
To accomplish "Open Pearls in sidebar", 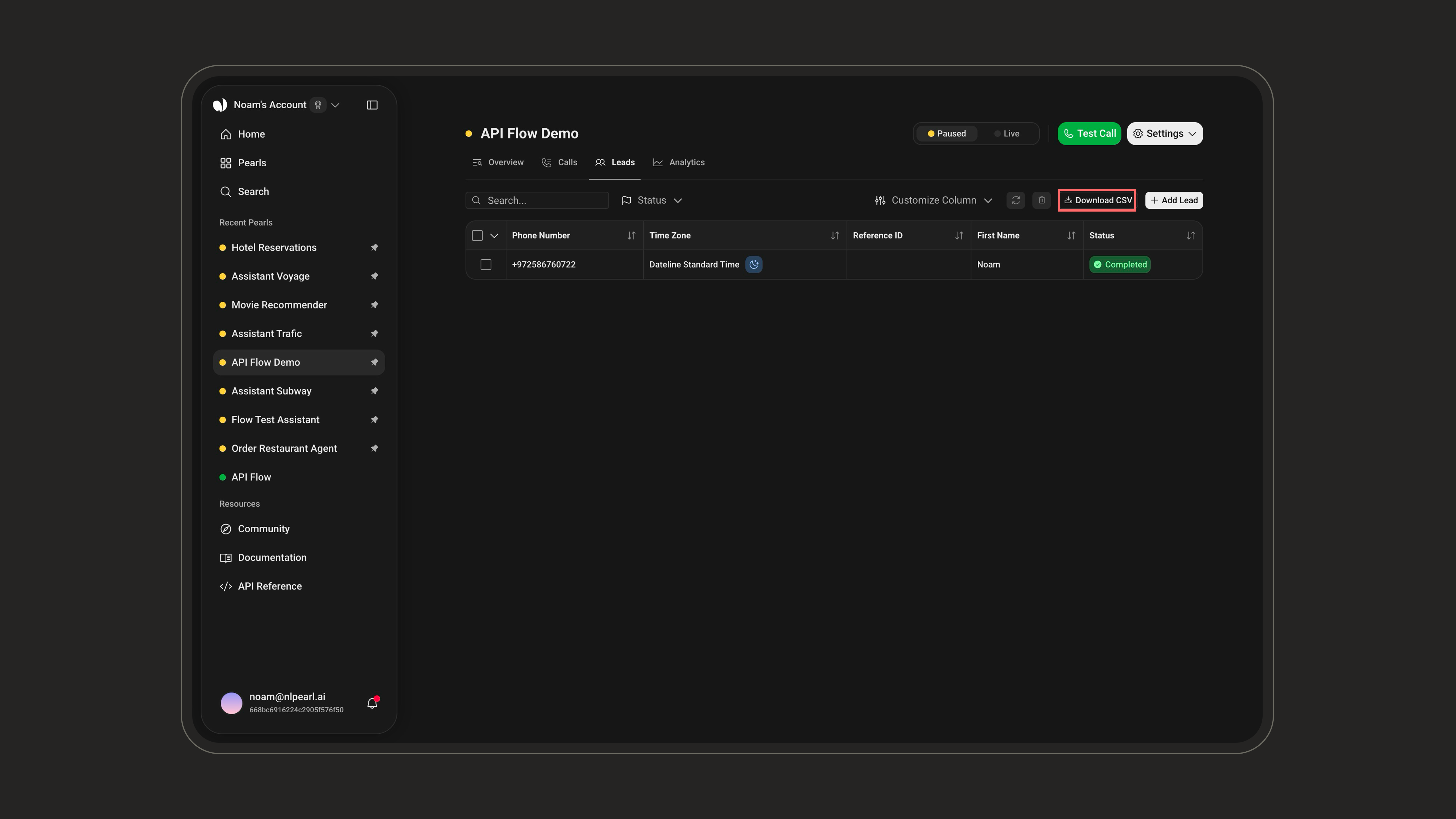I will pyautogui.click(x=299, y=163).
